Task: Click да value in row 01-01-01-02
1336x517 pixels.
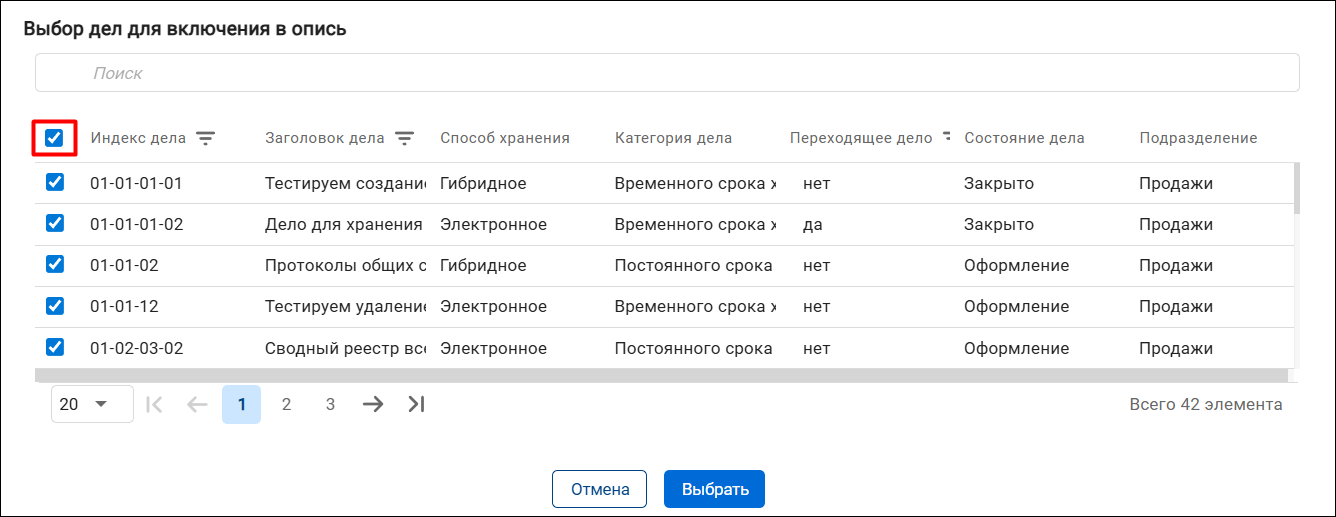Action: click(x=813, y=224)
